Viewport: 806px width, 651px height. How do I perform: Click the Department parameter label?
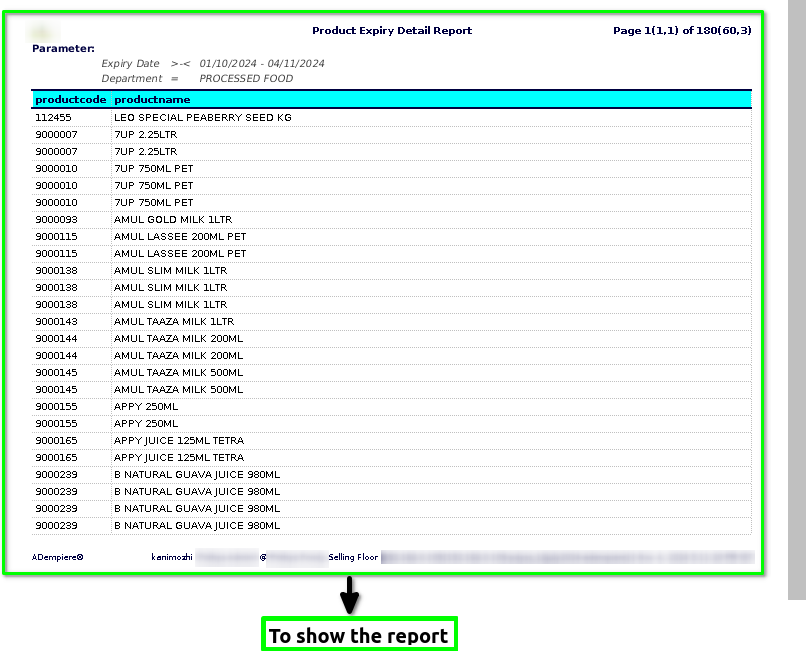(x=132, y=79)
